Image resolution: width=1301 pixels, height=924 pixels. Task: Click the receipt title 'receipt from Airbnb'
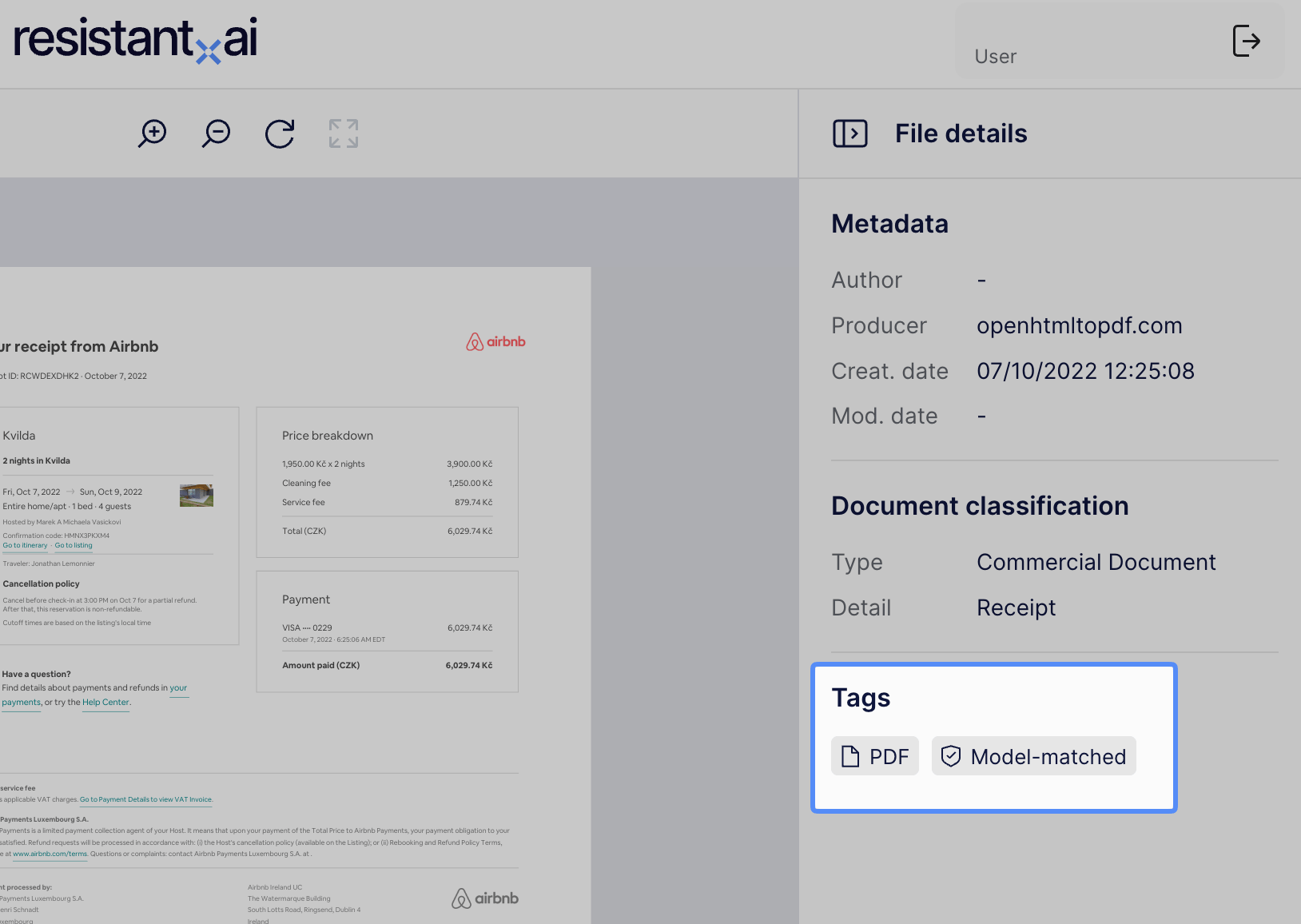point(86,346)
